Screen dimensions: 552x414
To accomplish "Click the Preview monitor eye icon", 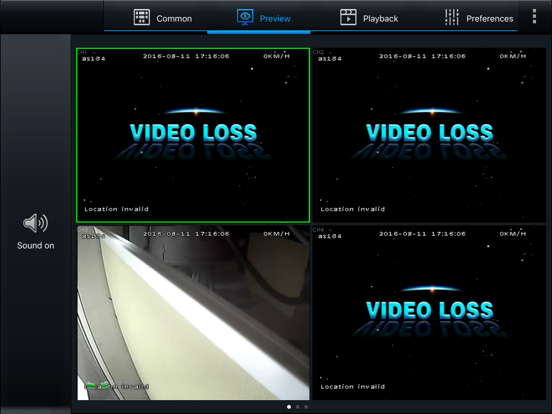I will coord(245,17).
